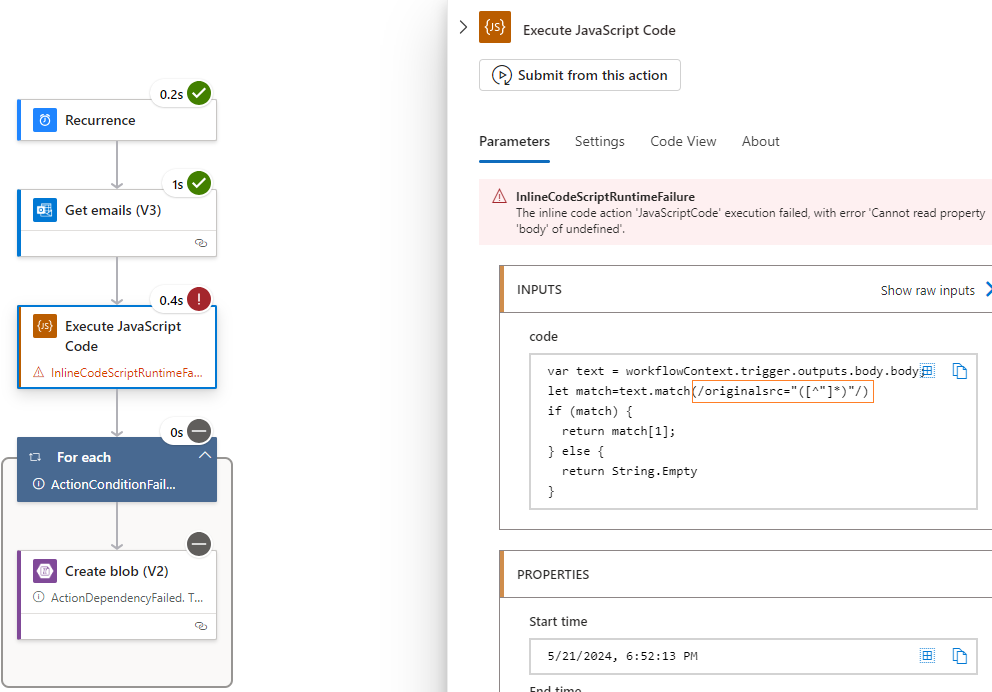Switch to the Code View tab
Viewport: 992px width, 692px height.
pyautogui.click(x=683, y=141)
